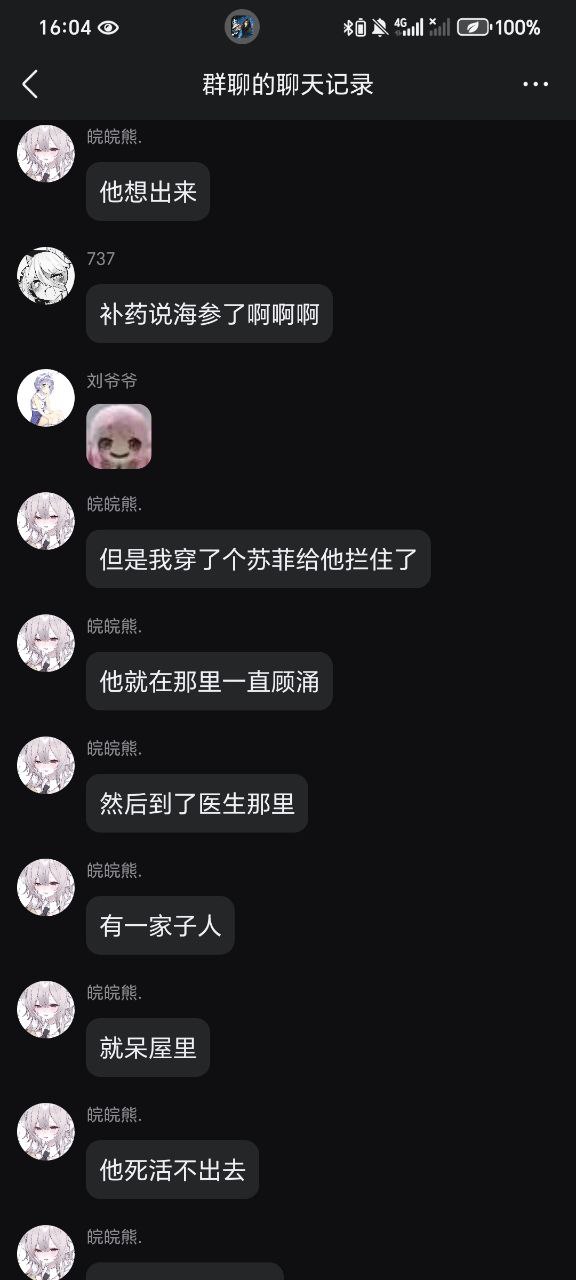View the sticker image sent by 刘爷爷
576x1280 pixels.
pyautogui.click(x=119, y=436)
